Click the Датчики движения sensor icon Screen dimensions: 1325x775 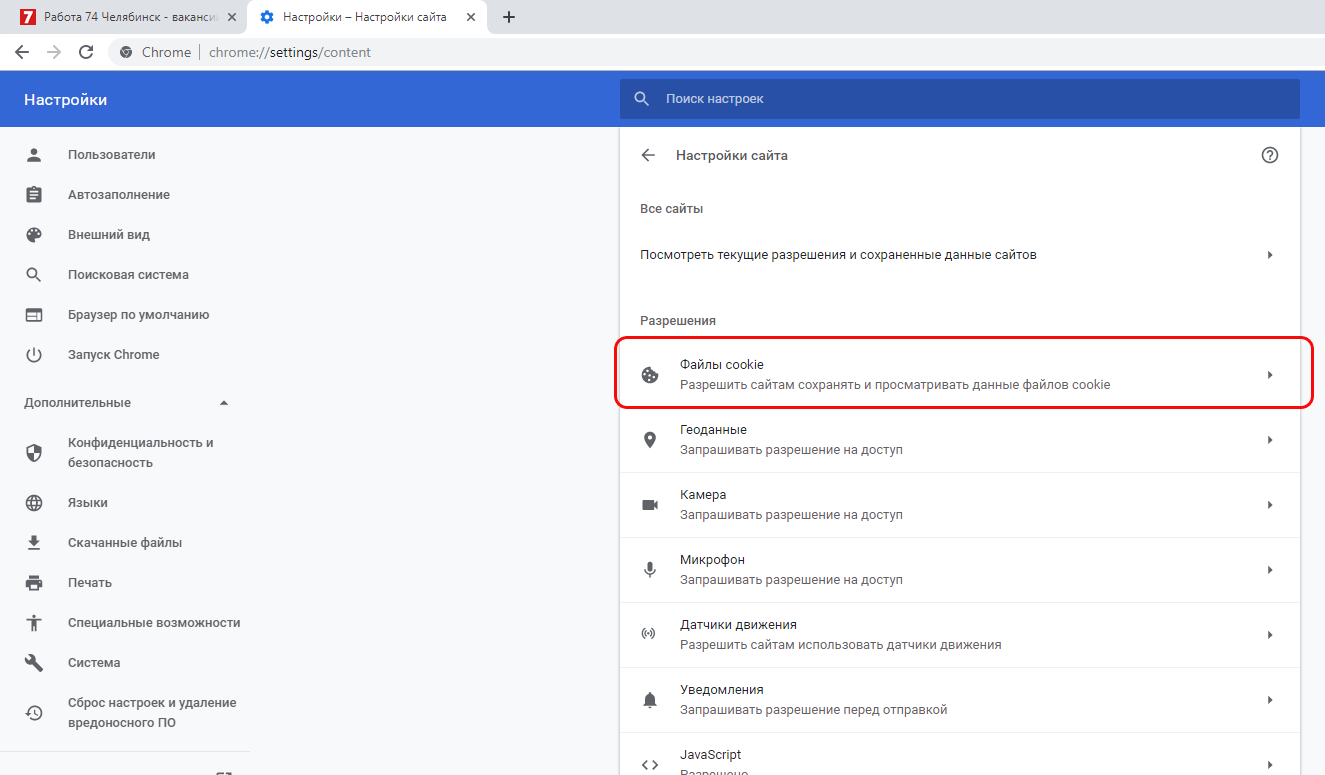pos(650,635)
